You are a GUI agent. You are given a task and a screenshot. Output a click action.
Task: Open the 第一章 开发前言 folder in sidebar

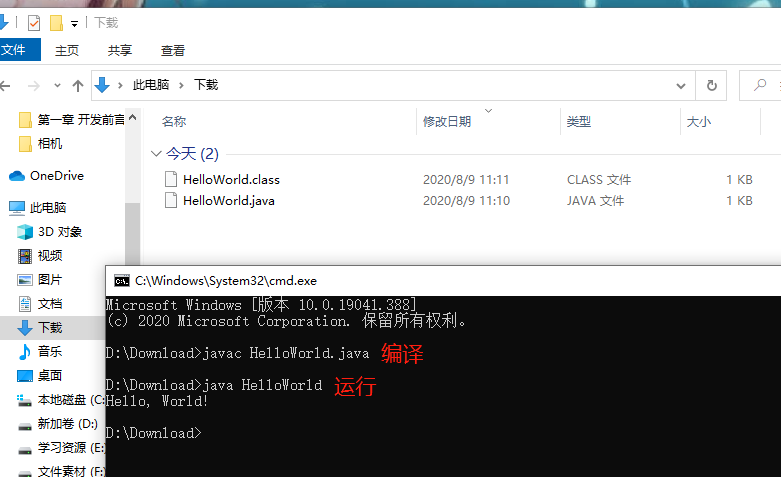pyautogui.click(x=71, y=119)
